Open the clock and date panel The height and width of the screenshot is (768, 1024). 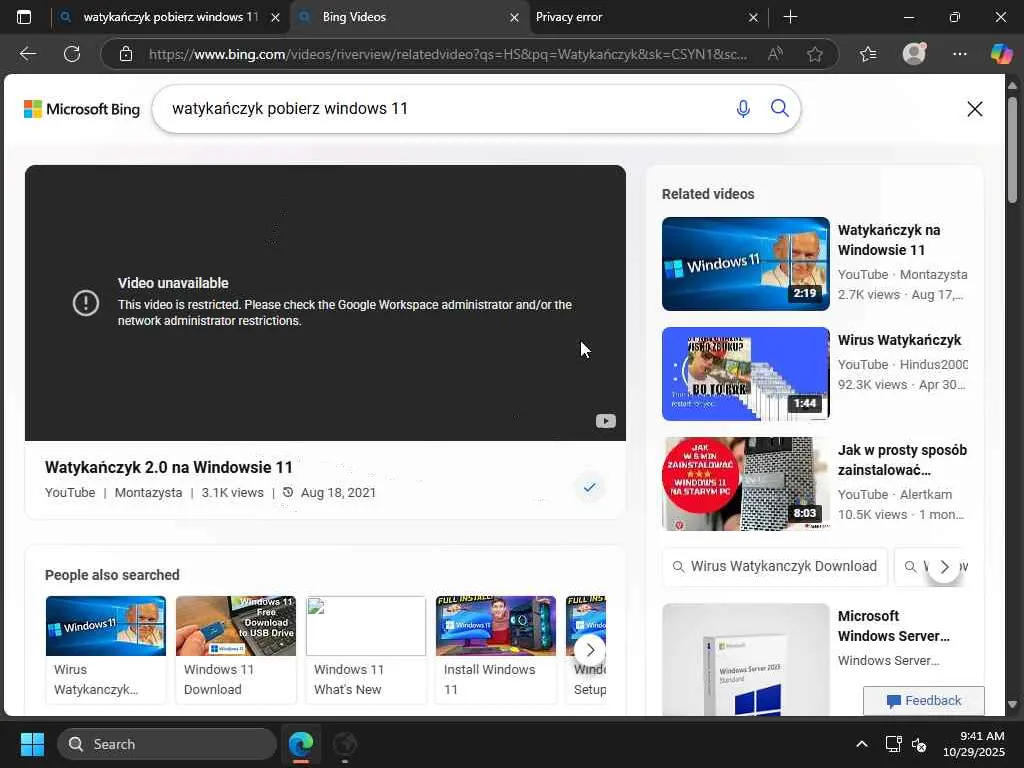coord(973,744)
